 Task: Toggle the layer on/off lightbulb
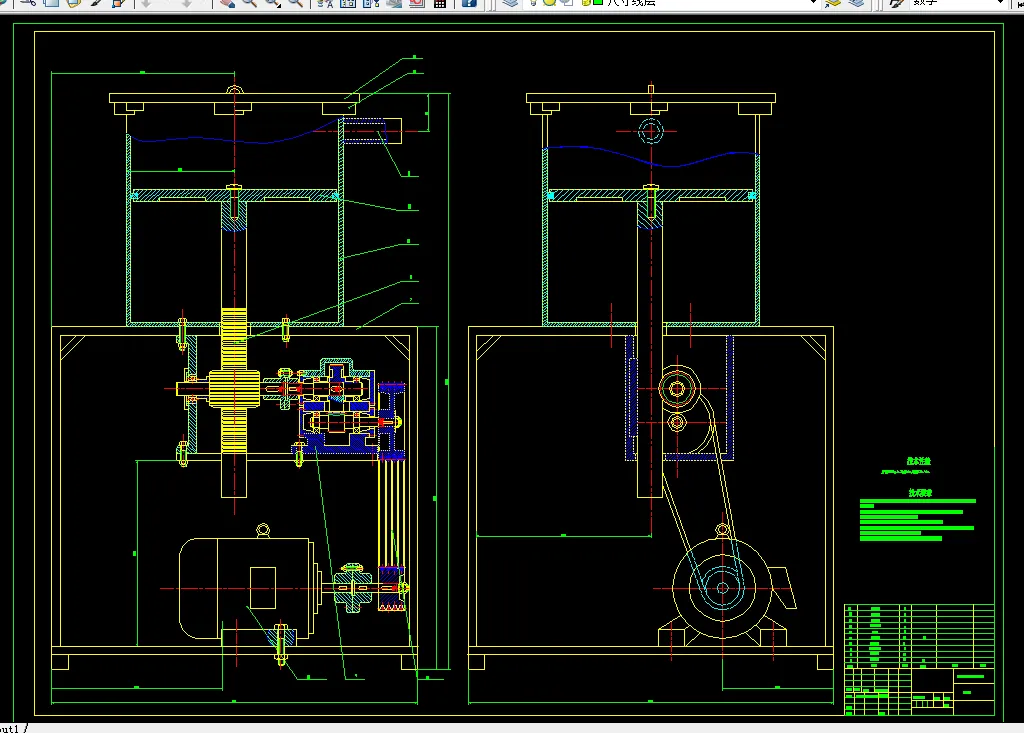(534, 3)
